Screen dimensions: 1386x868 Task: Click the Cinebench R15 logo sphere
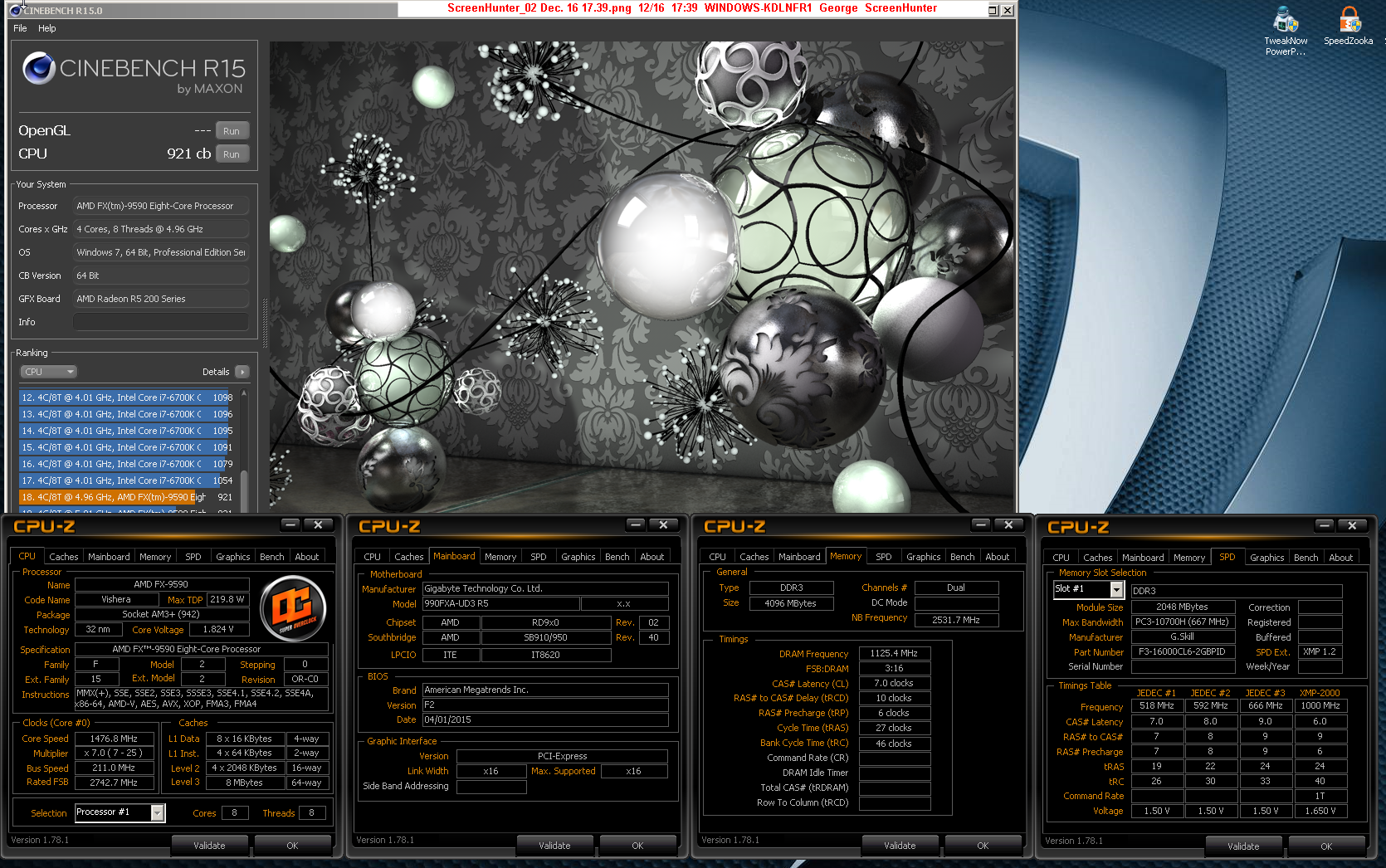point(39,68)
